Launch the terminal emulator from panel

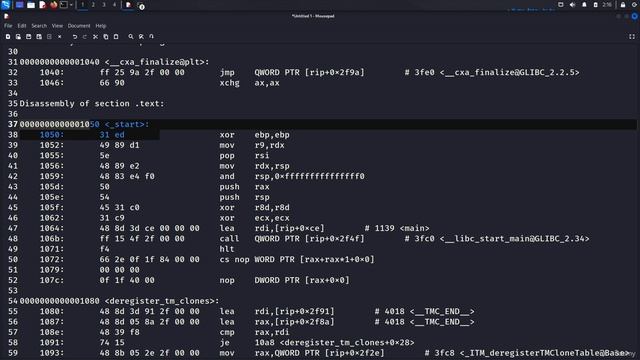coord(64,5)
